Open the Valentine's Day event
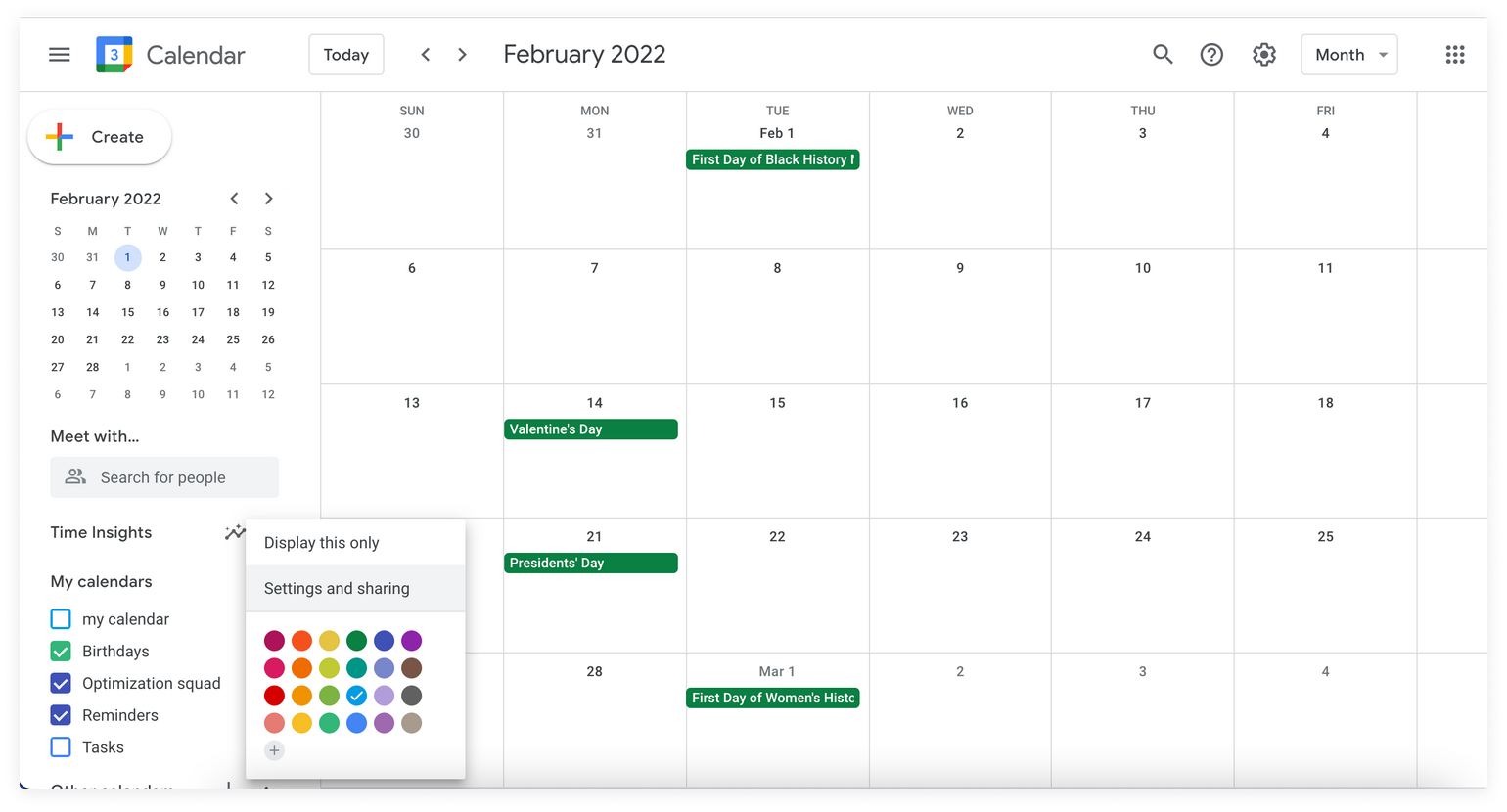The width and height of the screenshot is (1507, 812). click(x=591, y=429)
